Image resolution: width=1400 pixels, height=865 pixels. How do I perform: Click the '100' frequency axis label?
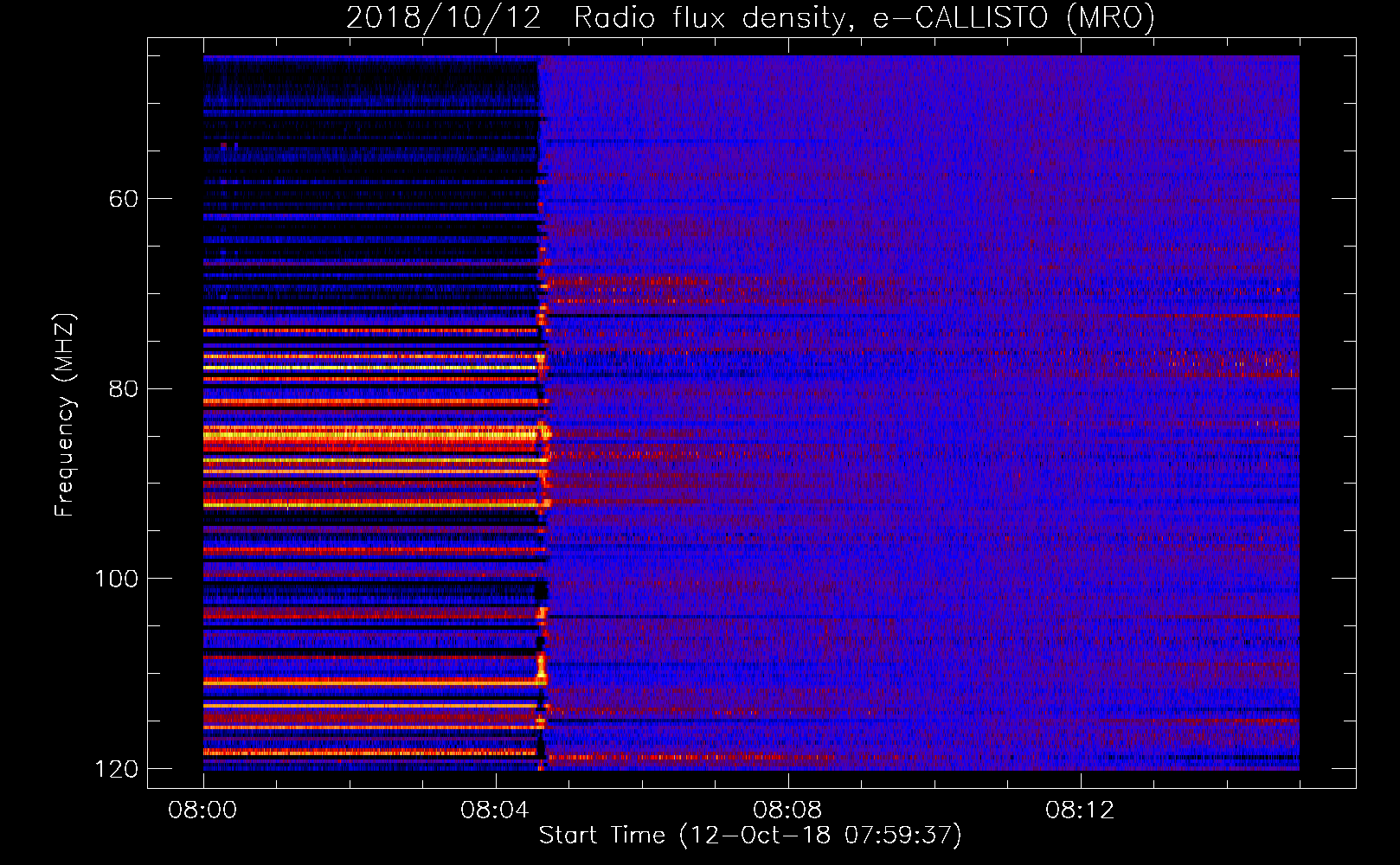pos(116,579)
